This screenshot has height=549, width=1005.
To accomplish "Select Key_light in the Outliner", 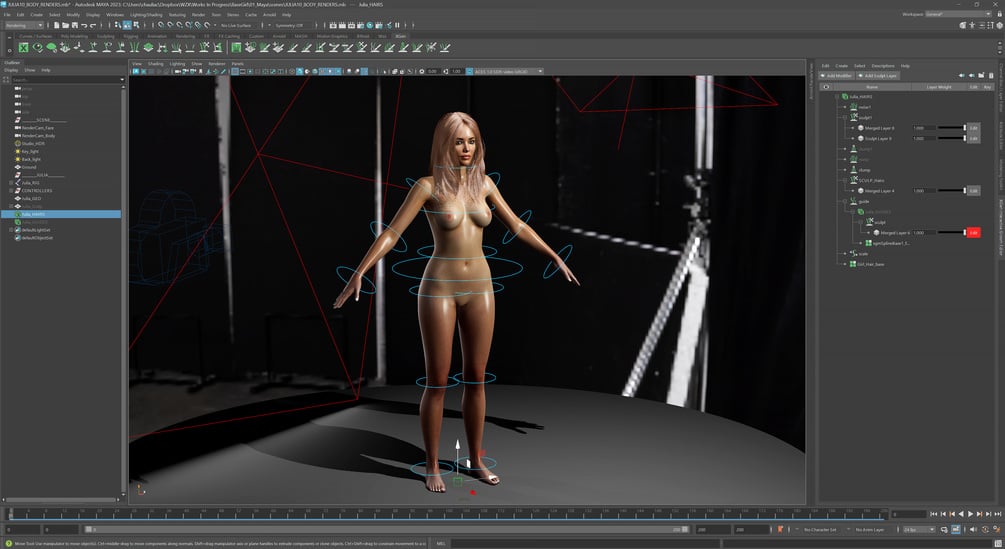I will point(29,151).
